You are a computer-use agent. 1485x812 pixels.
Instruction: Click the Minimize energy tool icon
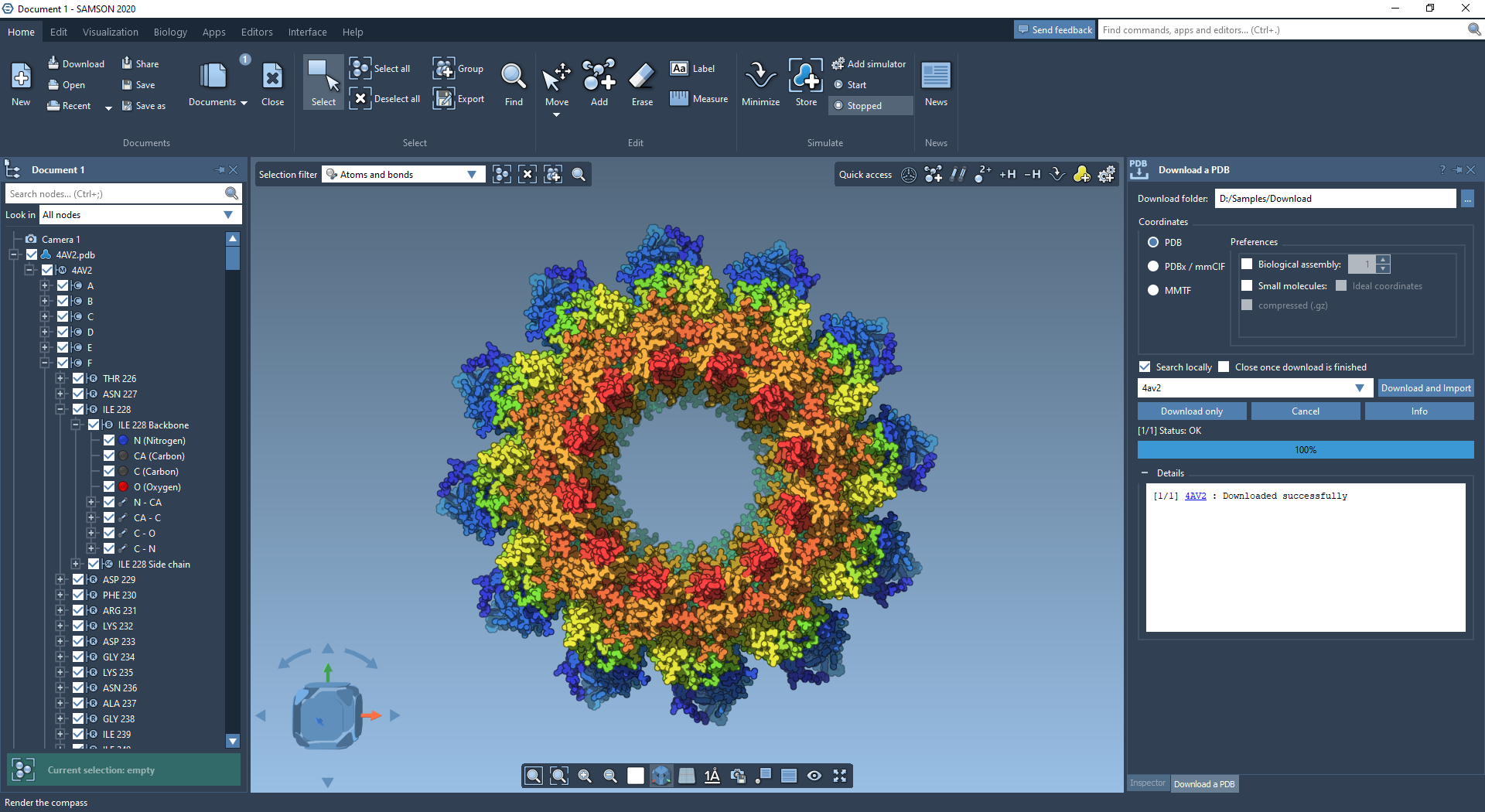[760, 77]
